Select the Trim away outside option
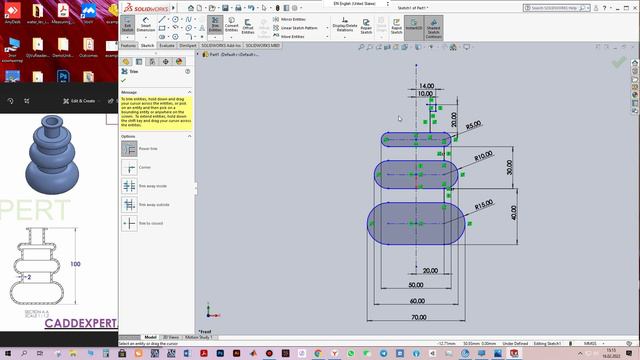640x360 pixels. pos(129,204)
